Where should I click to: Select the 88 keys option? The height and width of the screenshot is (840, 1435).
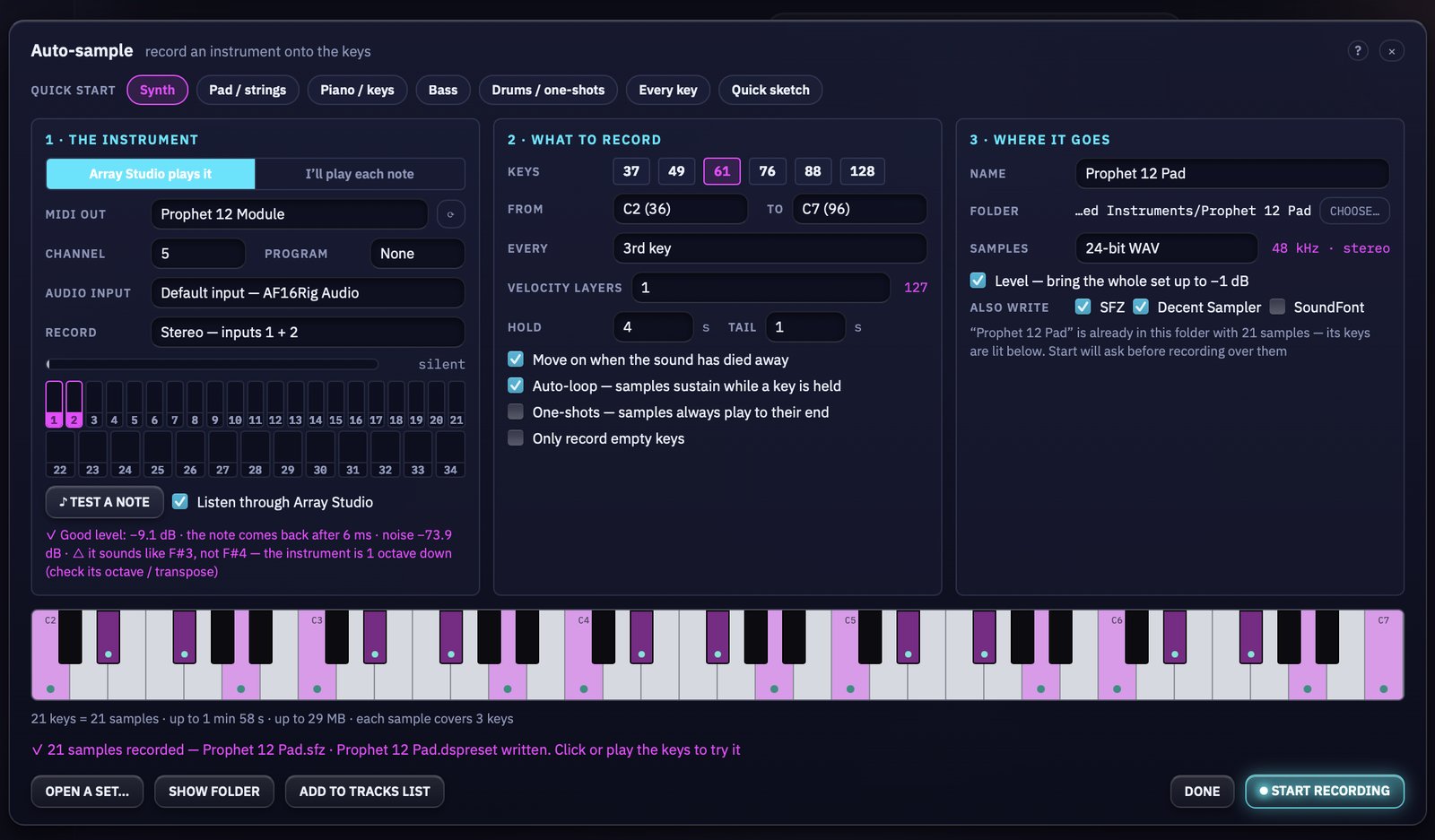pos(813,171)
